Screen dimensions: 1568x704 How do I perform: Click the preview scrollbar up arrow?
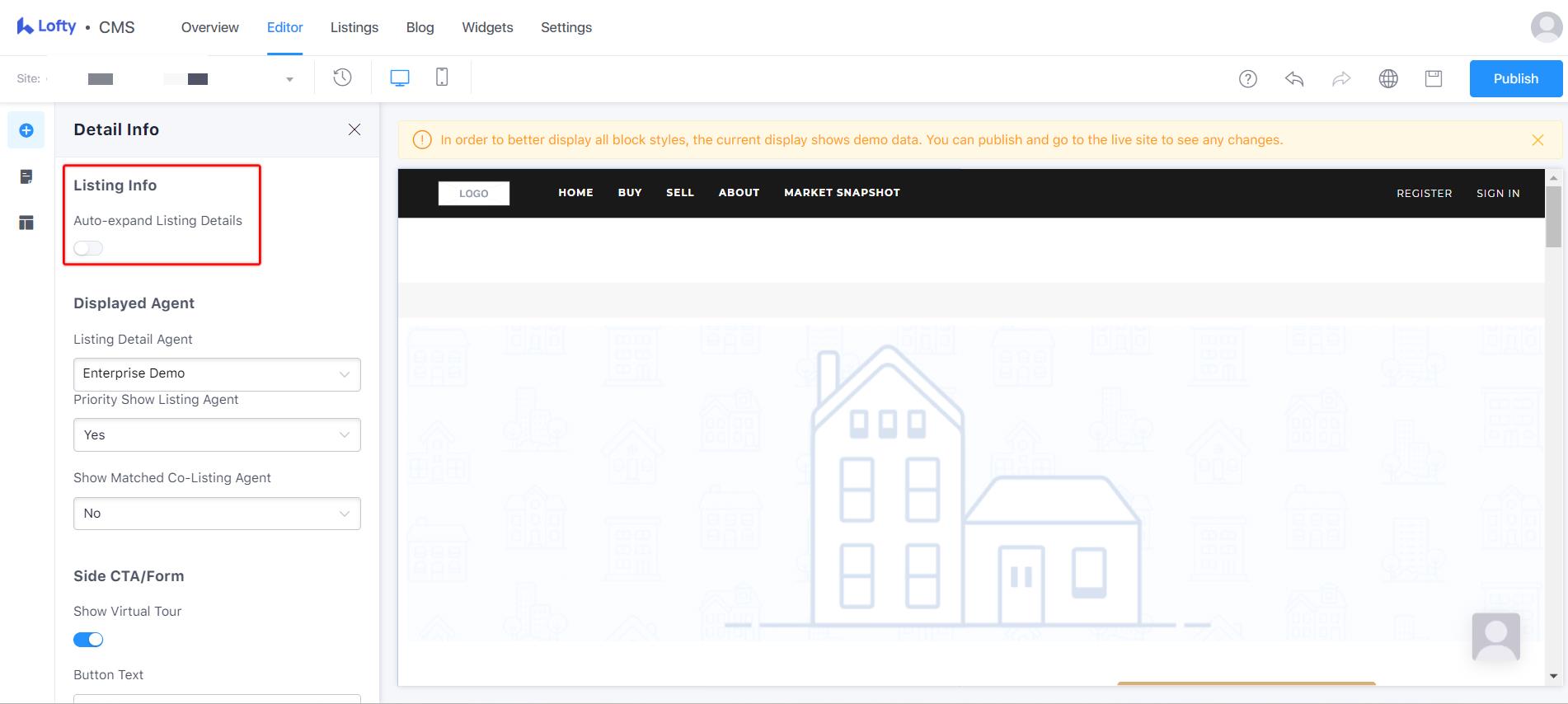(x=1553, y=177)
